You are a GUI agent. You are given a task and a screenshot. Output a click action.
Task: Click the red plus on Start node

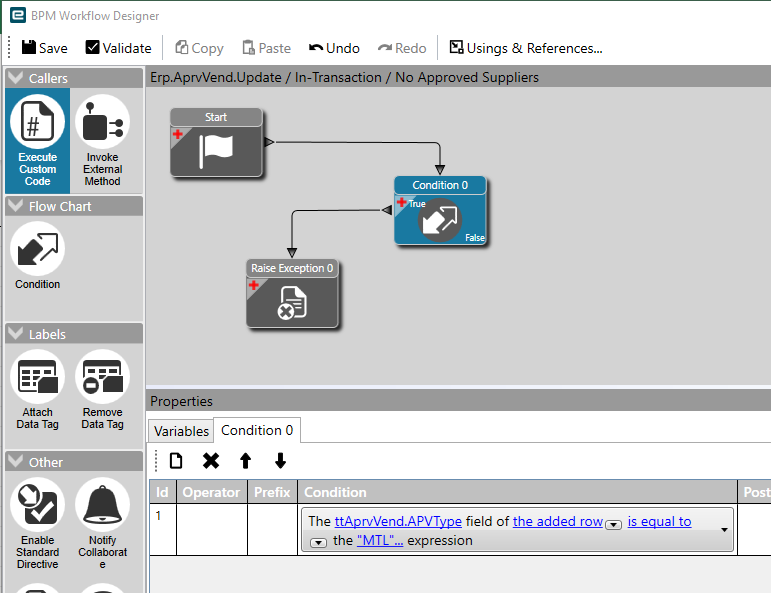point(178,134)
